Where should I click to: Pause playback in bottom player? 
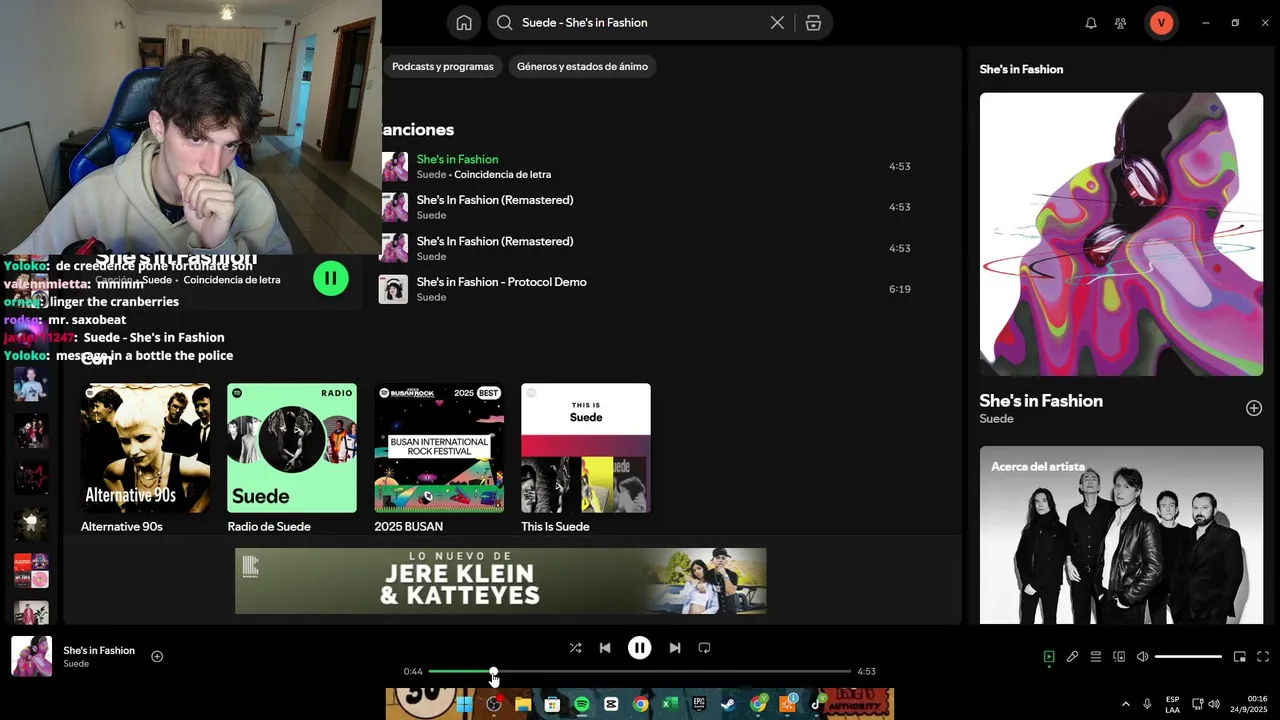coord(640,648)
